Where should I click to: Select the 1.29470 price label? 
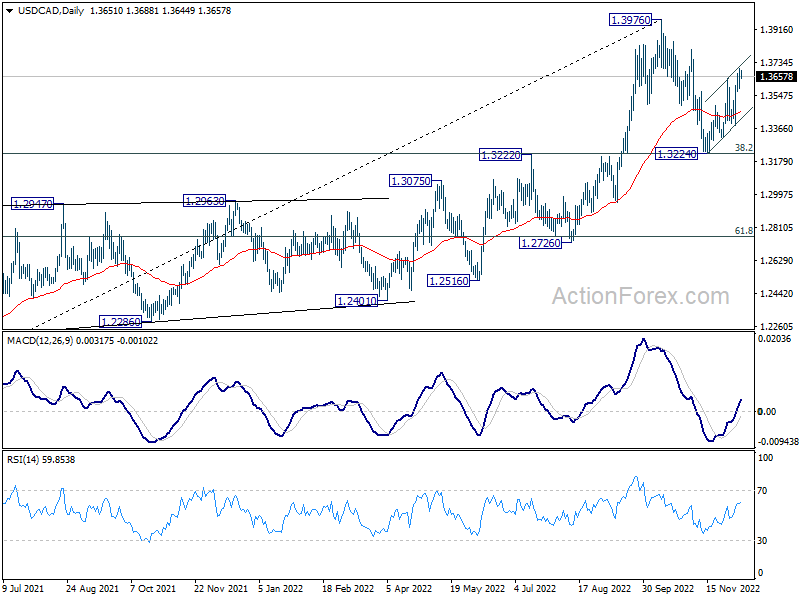point(33,204)
